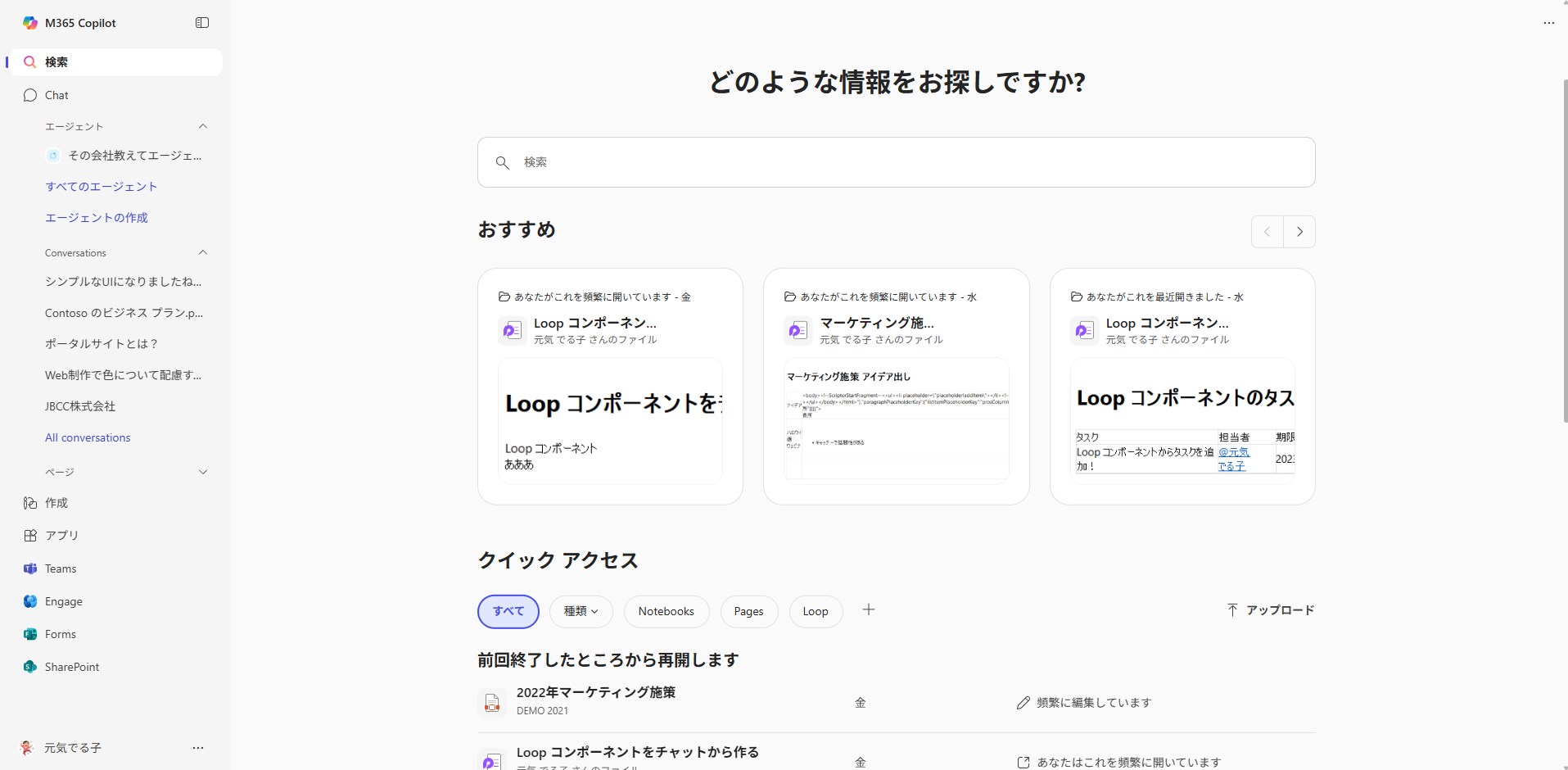
Task: Open conversation Contoso のビジネス プラン.p...
Action: coord(124,313)
